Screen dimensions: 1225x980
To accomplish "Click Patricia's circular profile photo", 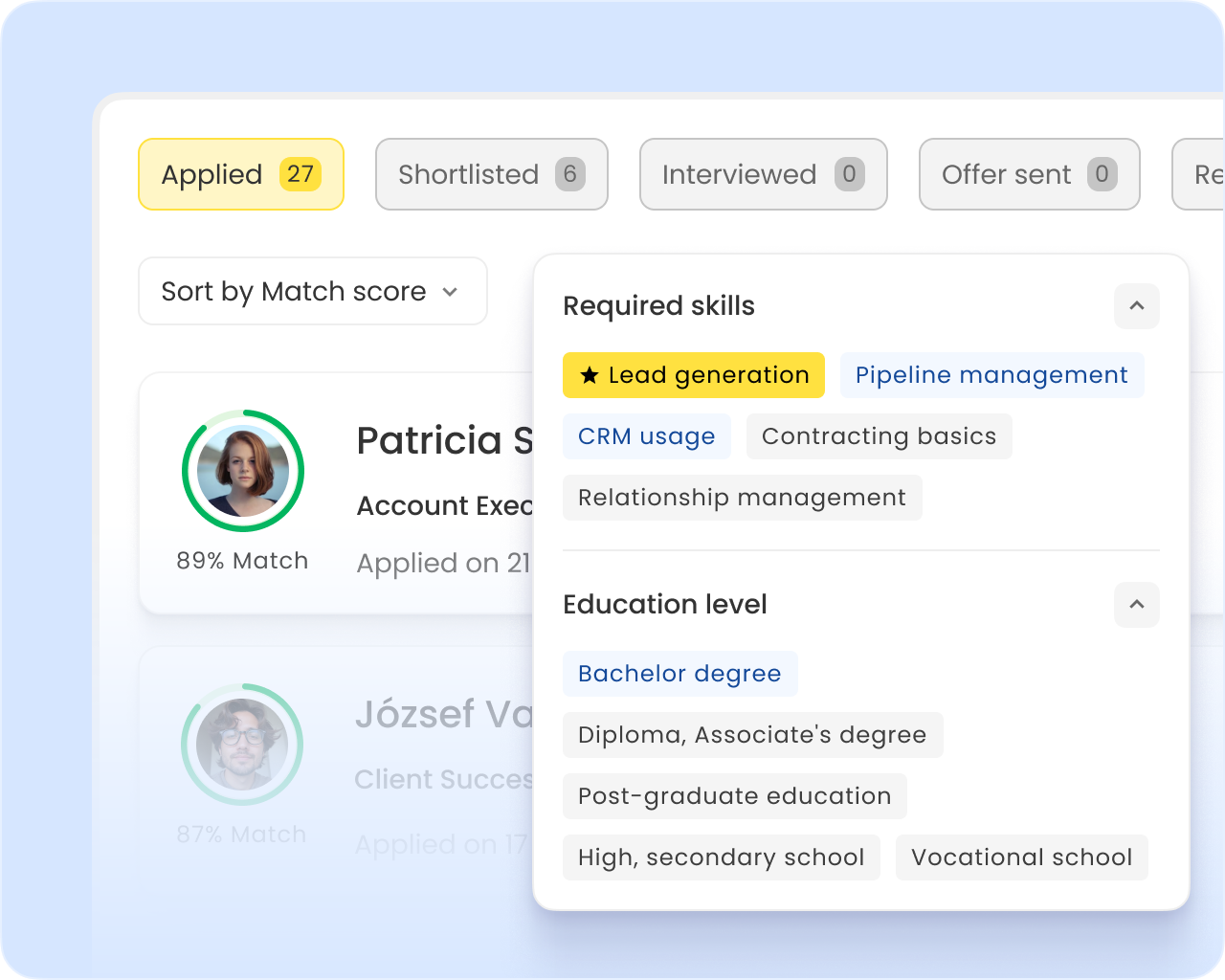I will [x=242, y=470].
